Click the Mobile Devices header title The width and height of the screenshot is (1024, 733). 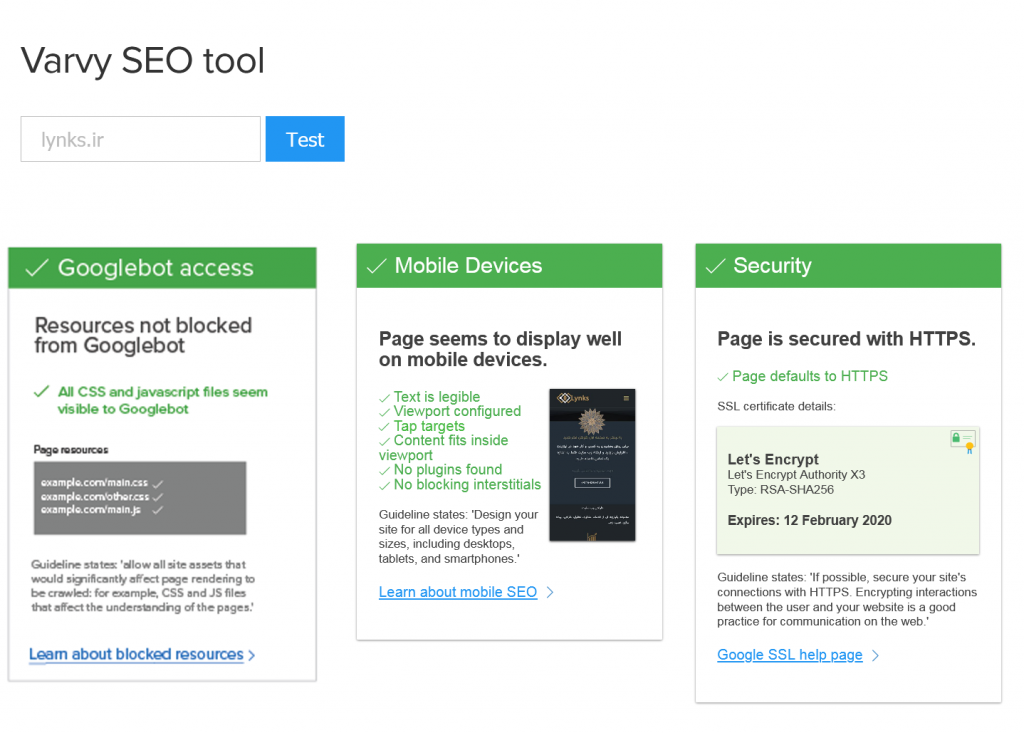[x=468, y=265]
